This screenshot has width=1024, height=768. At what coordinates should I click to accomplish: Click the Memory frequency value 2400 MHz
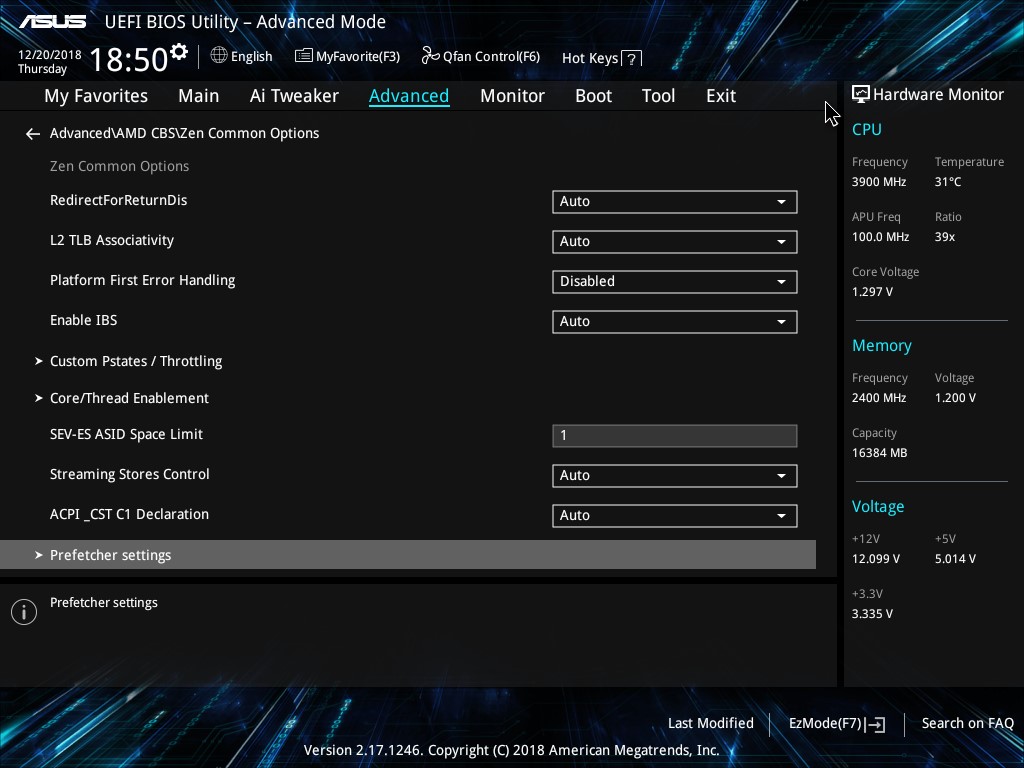(879, 398)
